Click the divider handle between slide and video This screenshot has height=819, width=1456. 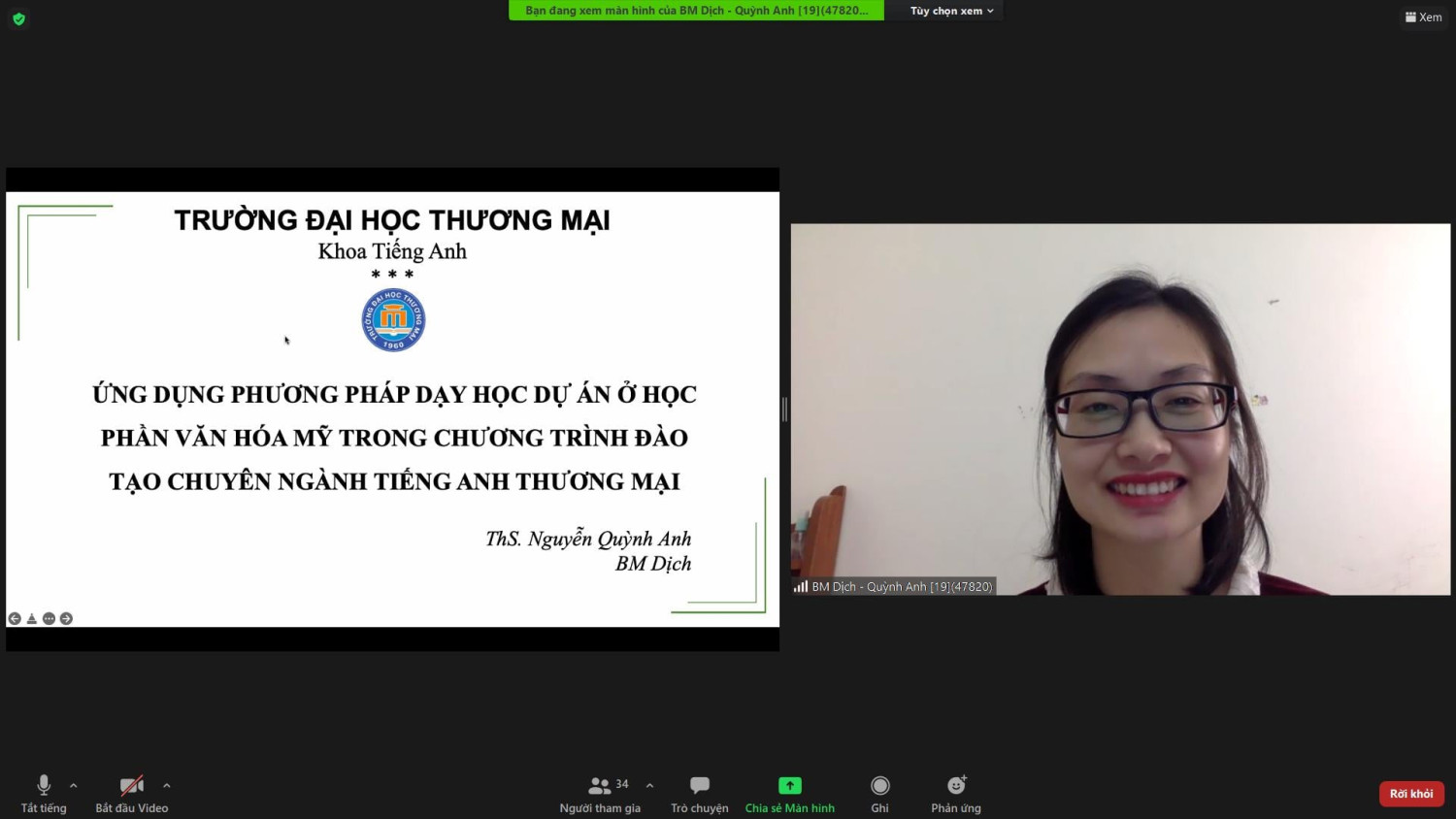click(x=784, y=409)
